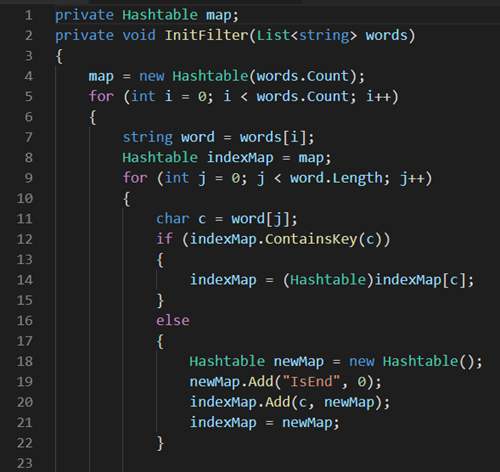Click the (Hashtable) cast on line 14
500x472 pixels.
pos(328,280)
